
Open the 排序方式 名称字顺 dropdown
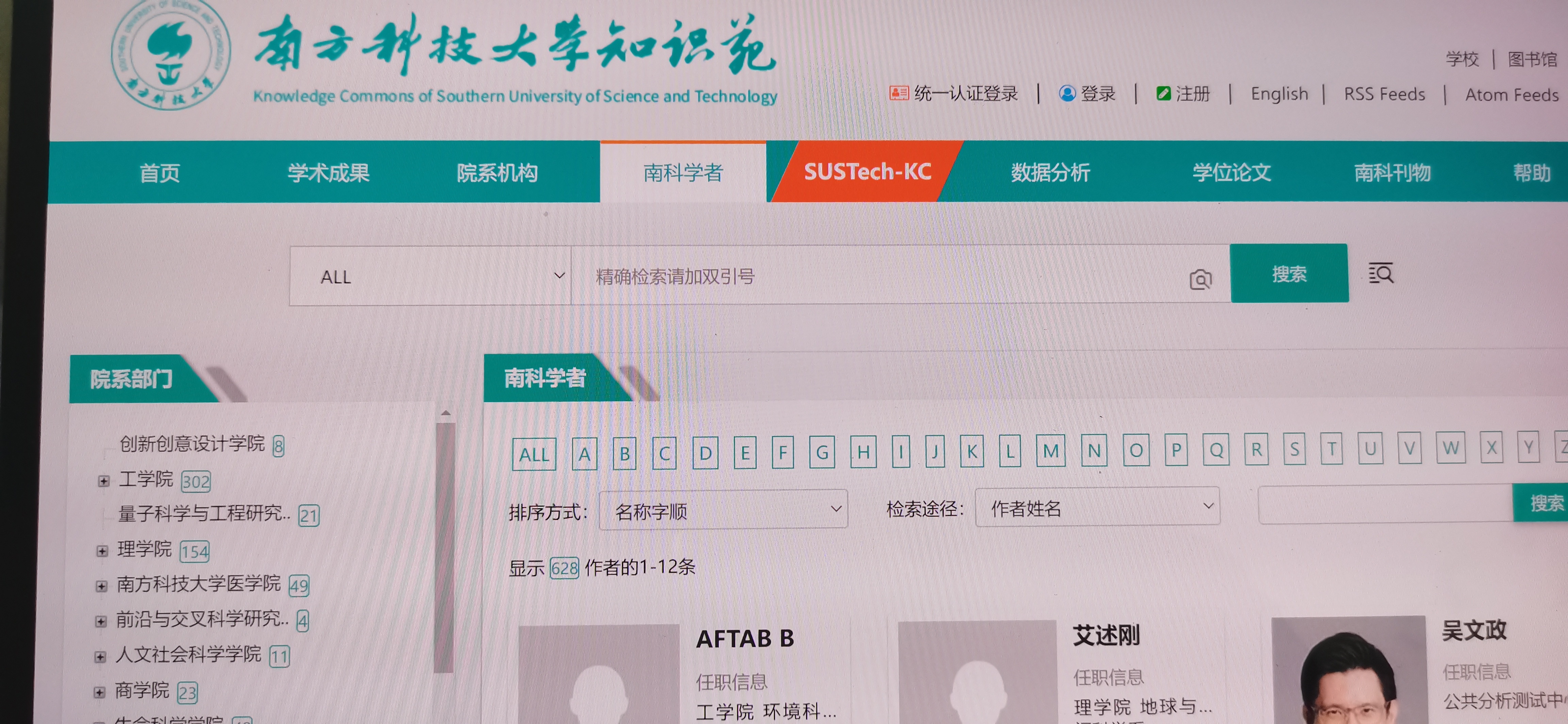[723, 510]
